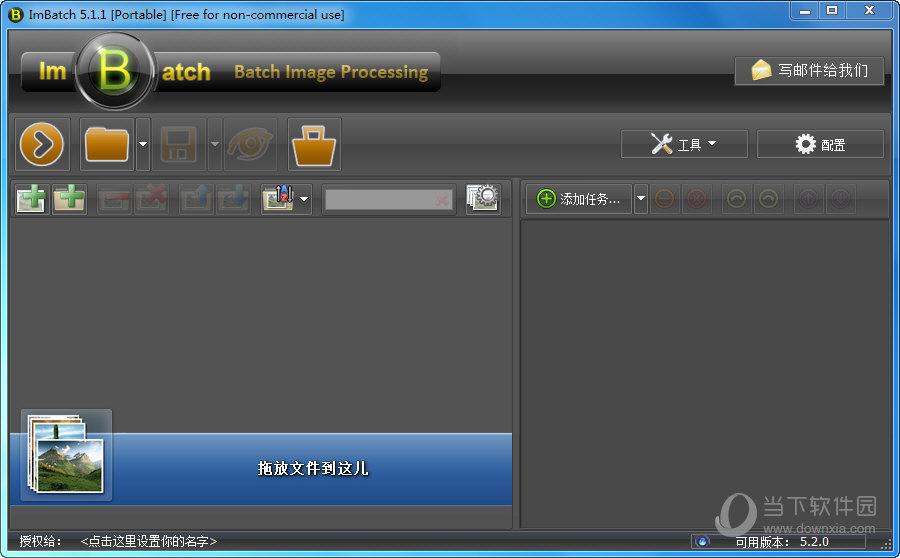The image size is (900, 558).
Task: Click the 拖放文件到这儿 drop area
Action: [261, 469]
